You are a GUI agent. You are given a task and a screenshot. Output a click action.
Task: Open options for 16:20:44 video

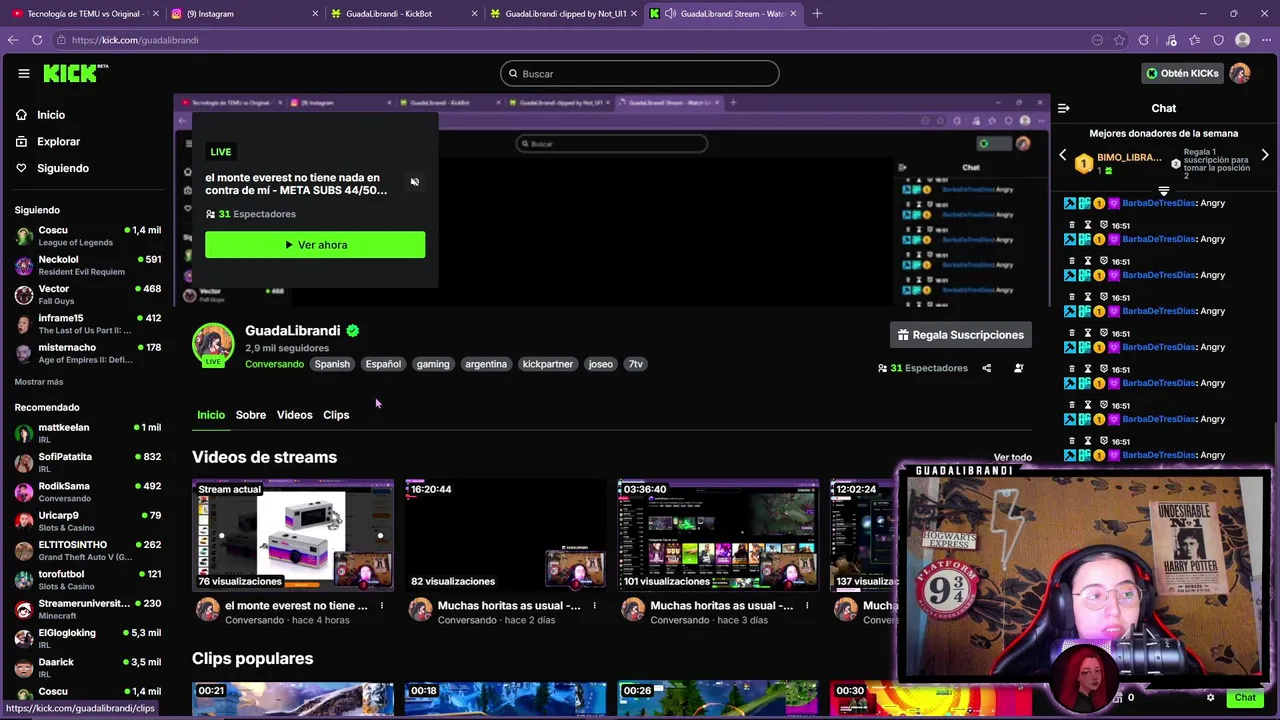(x=594, y=606)
